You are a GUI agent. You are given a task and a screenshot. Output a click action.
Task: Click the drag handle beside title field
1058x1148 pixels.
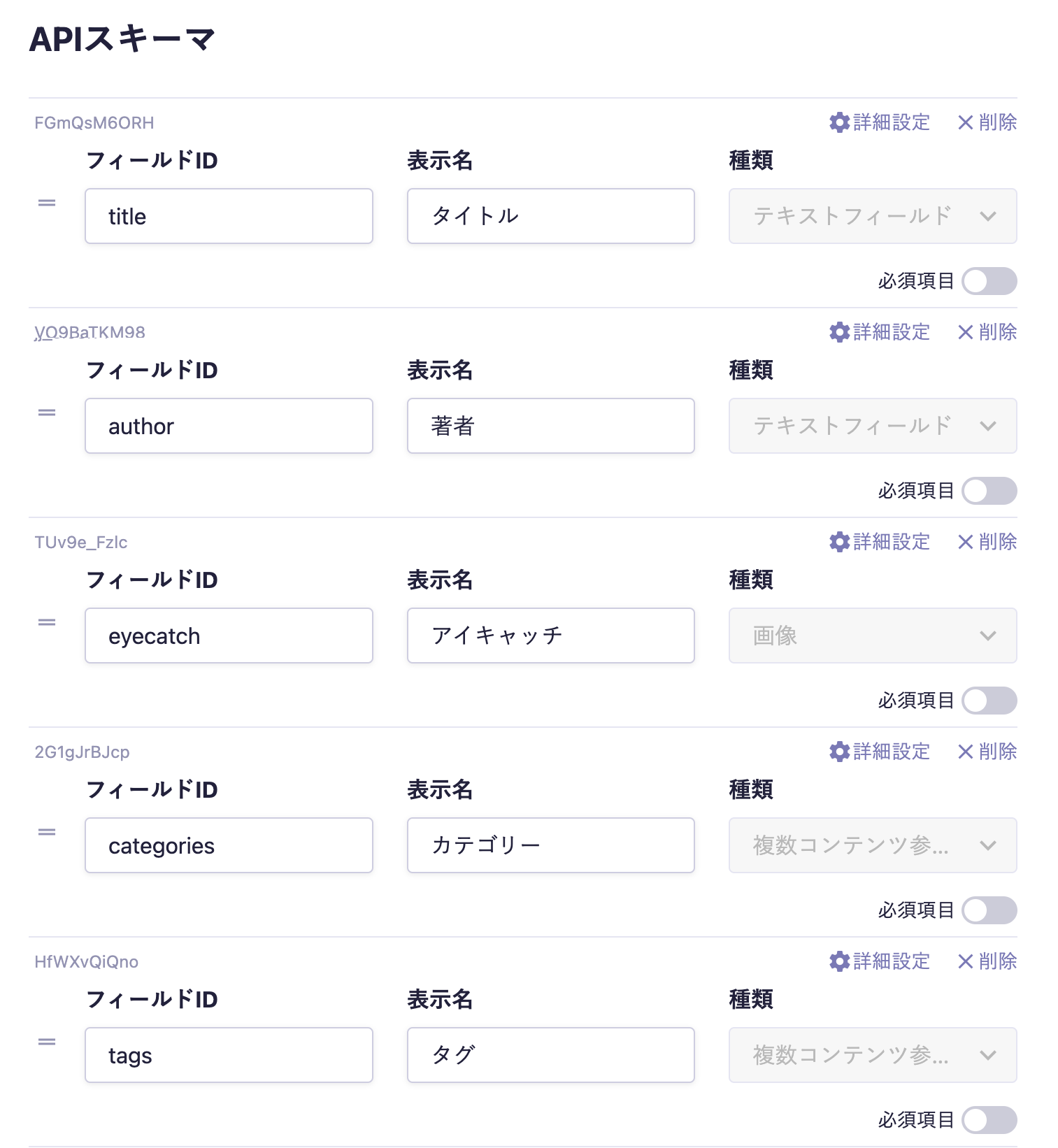coord(47,203)
